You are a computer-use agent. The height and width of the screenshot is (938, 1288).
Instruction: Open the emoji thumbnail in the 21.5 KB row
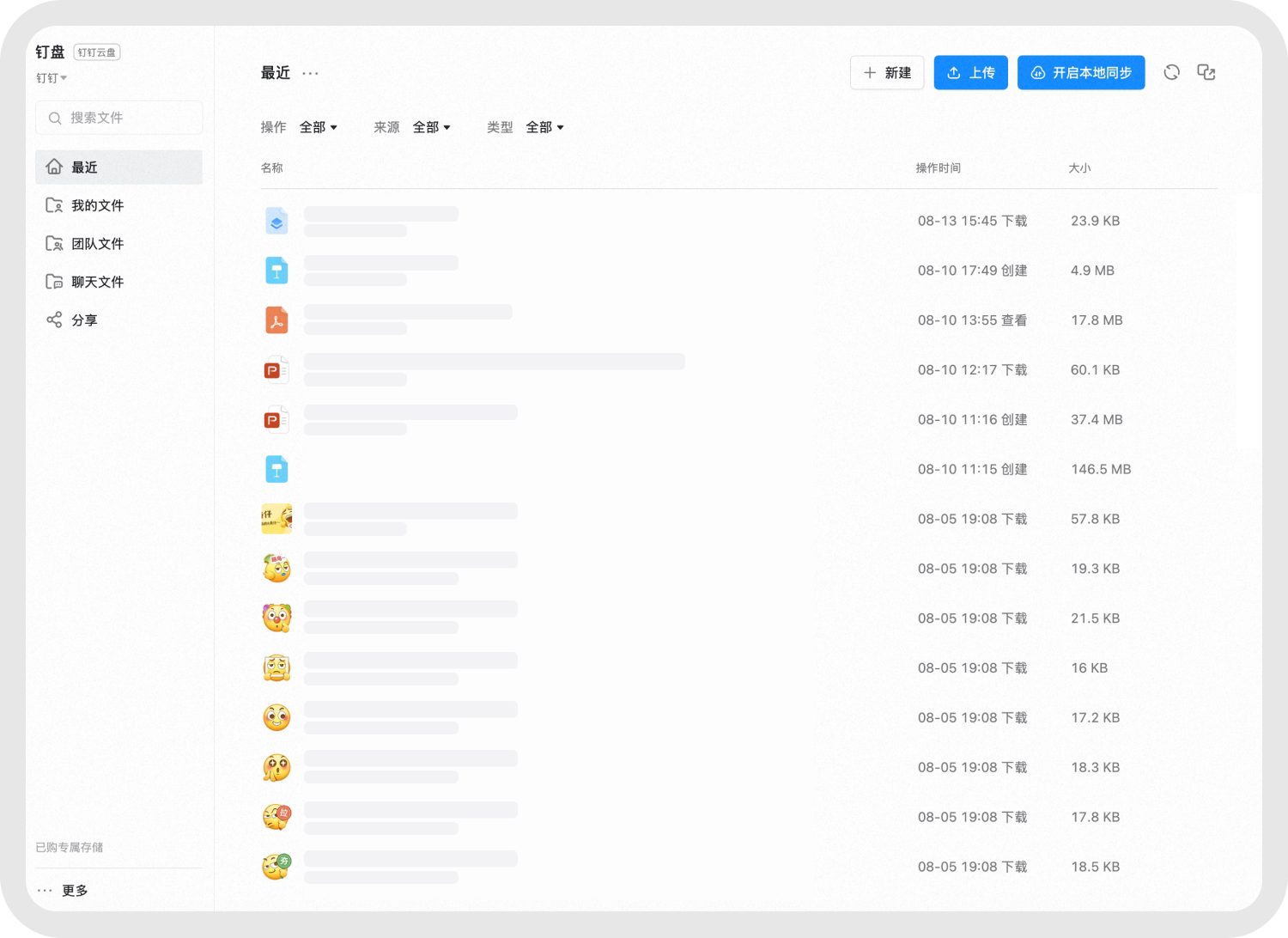276,618
